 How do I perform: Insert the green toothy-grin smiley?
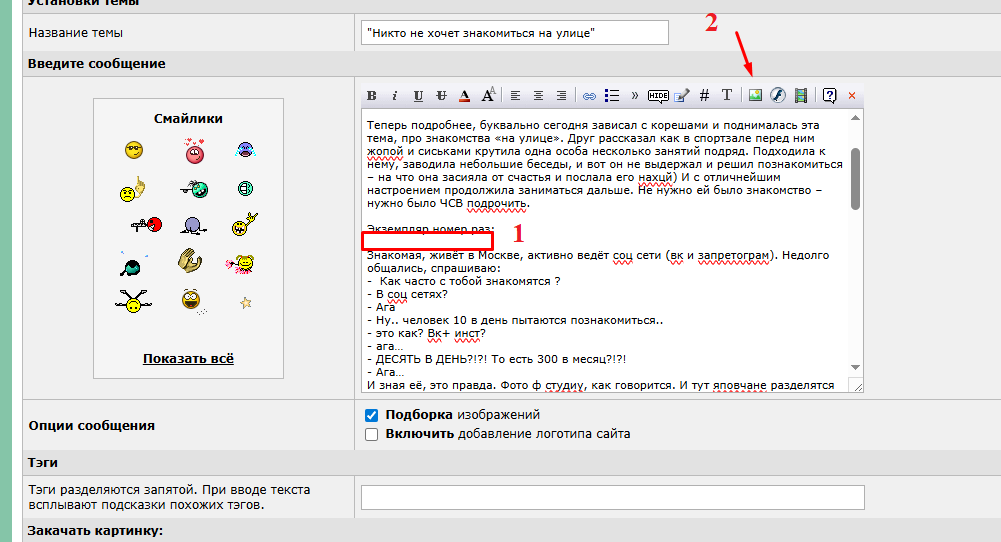click(245, 188)
